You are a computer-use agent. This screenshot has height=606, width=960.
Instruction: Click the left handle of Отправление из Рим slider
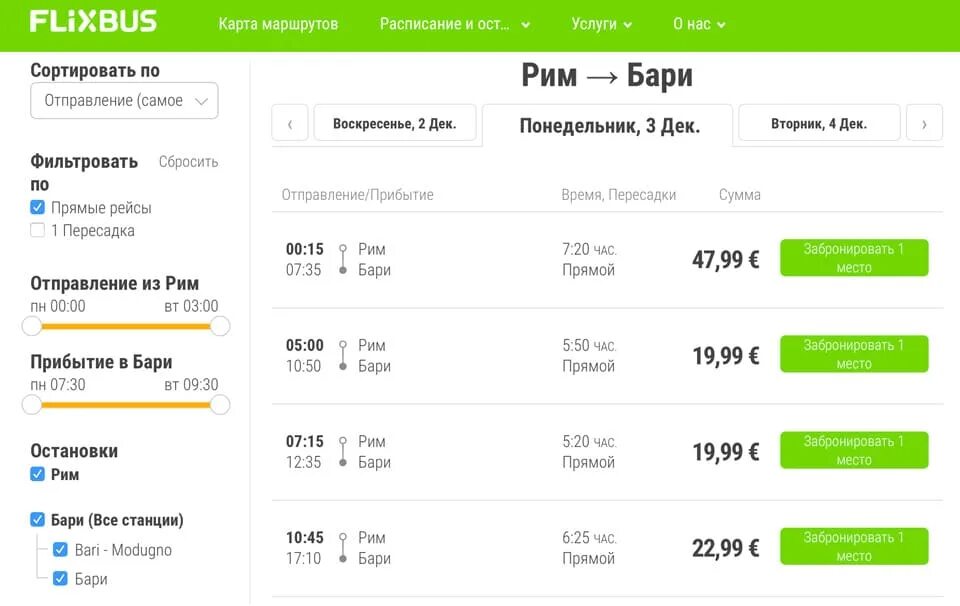(x=32, y=326)
